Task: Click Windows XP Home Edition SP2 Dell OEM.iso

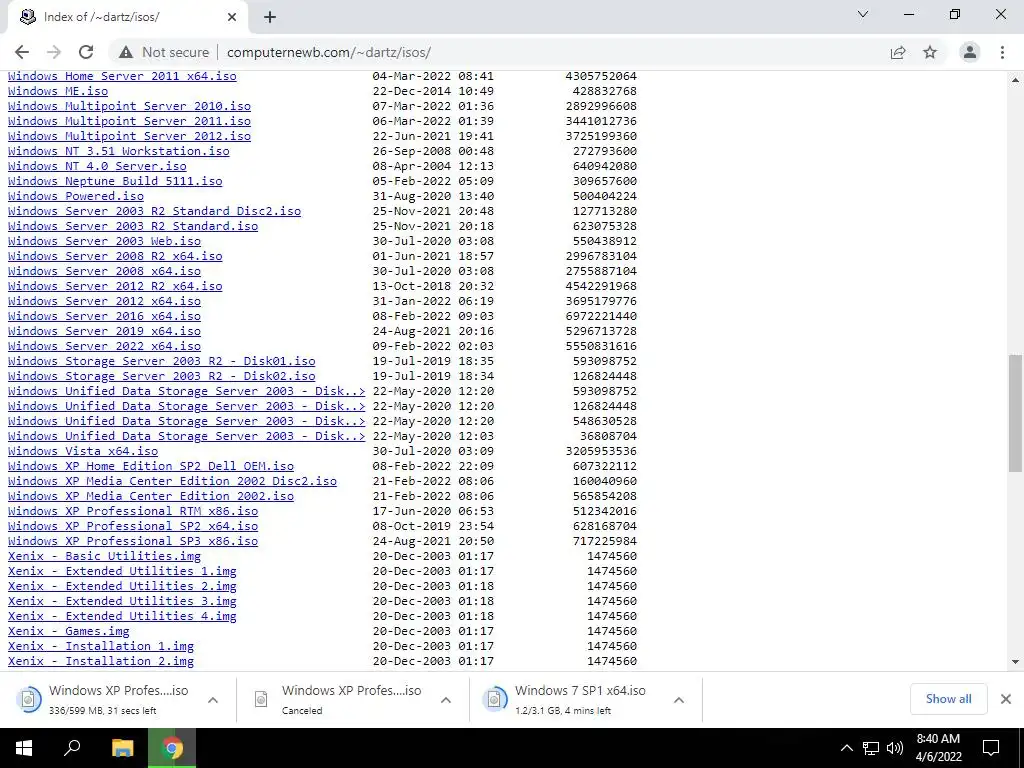Action: coord(151,466)
